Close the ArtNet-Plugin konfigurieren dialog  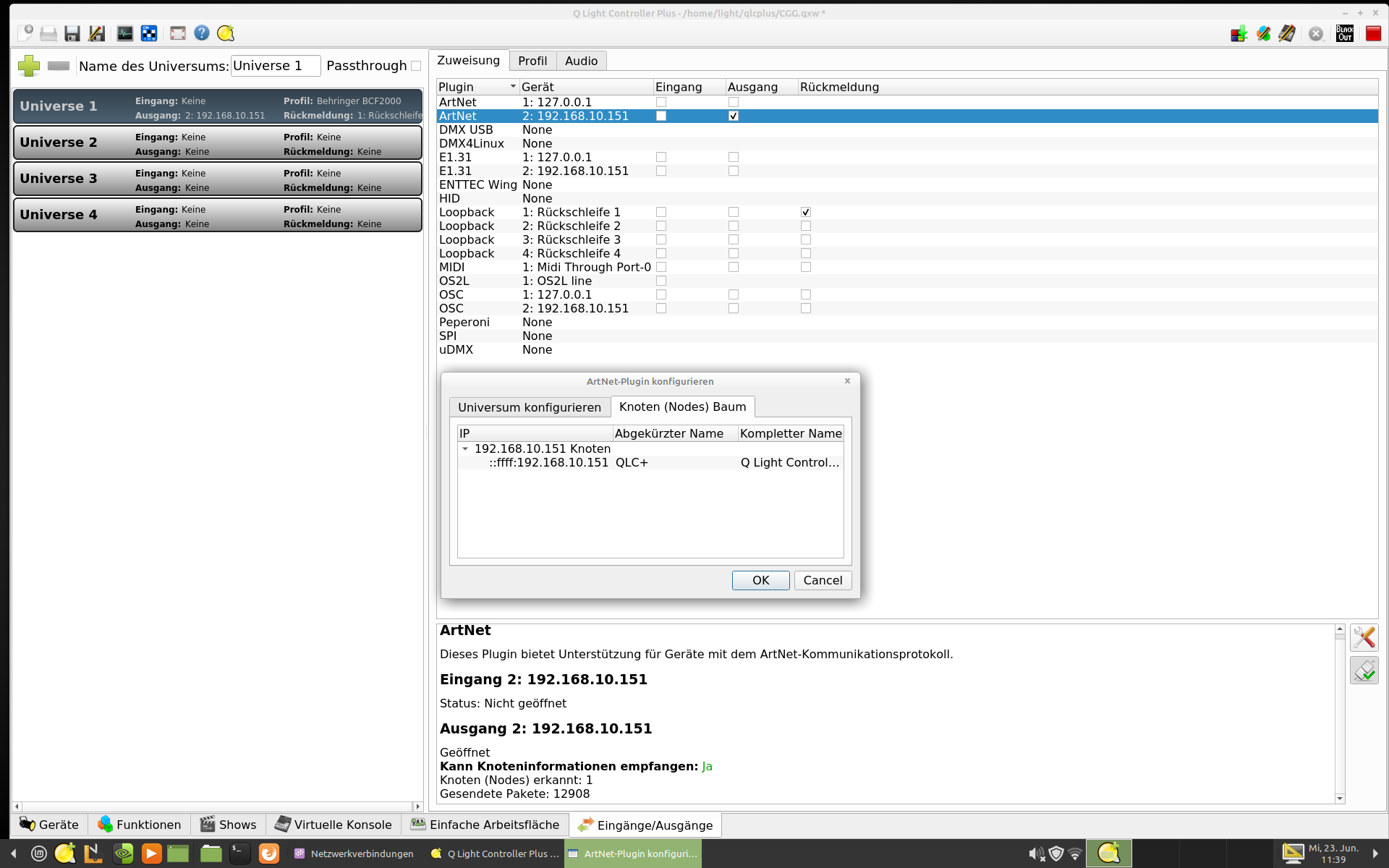(x=847, y=380)
